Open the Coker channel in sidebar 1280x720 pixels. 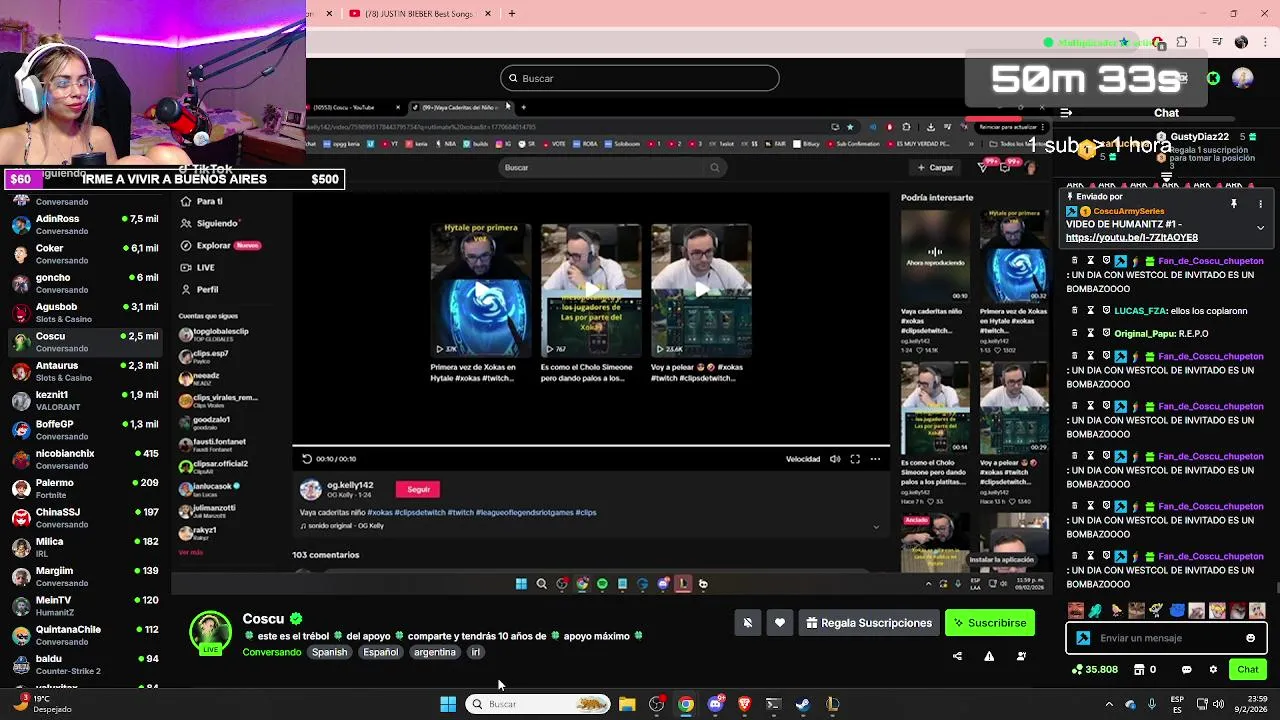tap(85, 254)
